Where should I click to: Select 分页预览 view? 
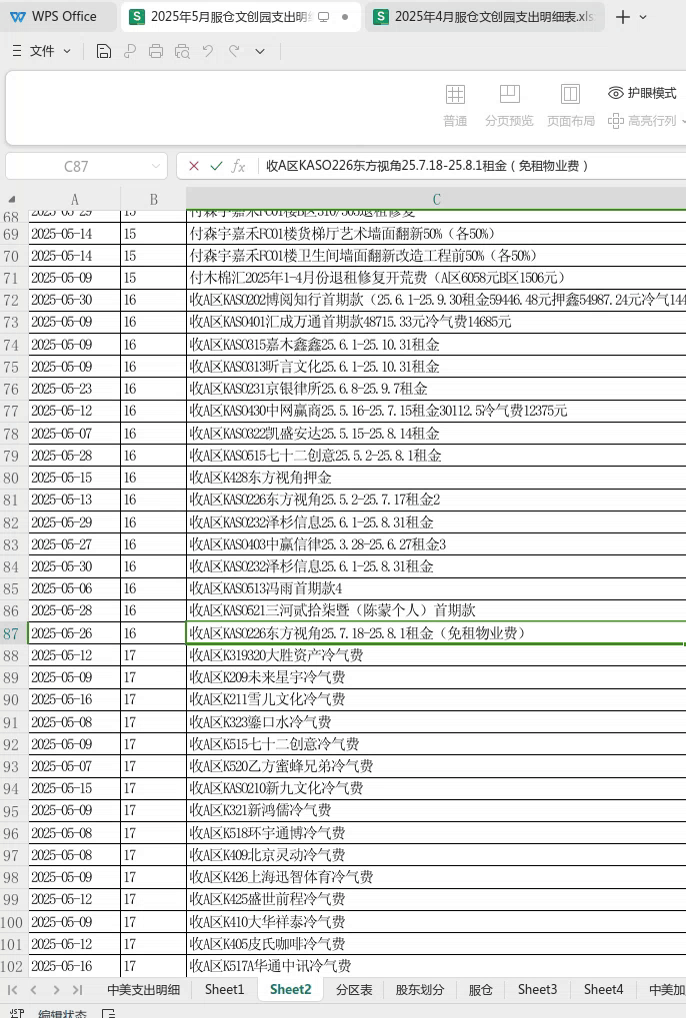coord(509,105)
